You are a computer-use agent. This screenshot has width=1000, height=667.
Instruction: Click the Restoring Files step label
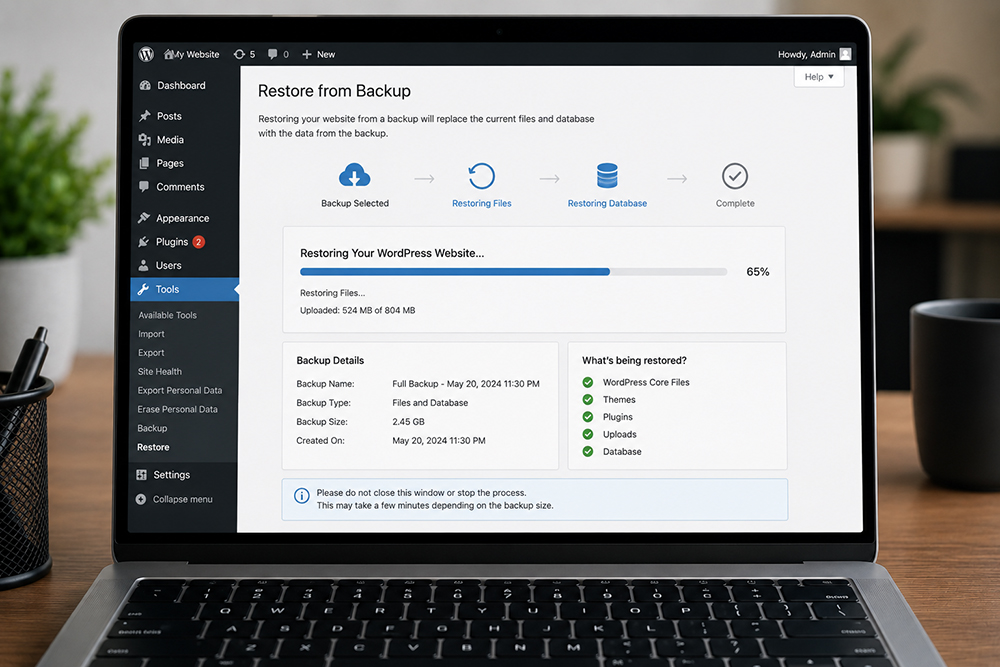click(x=482, y=203)
